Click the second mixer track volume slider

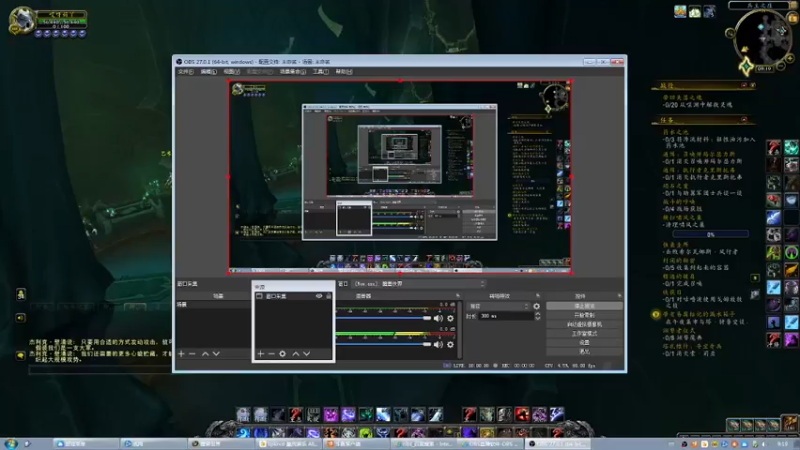coord(384,345)
